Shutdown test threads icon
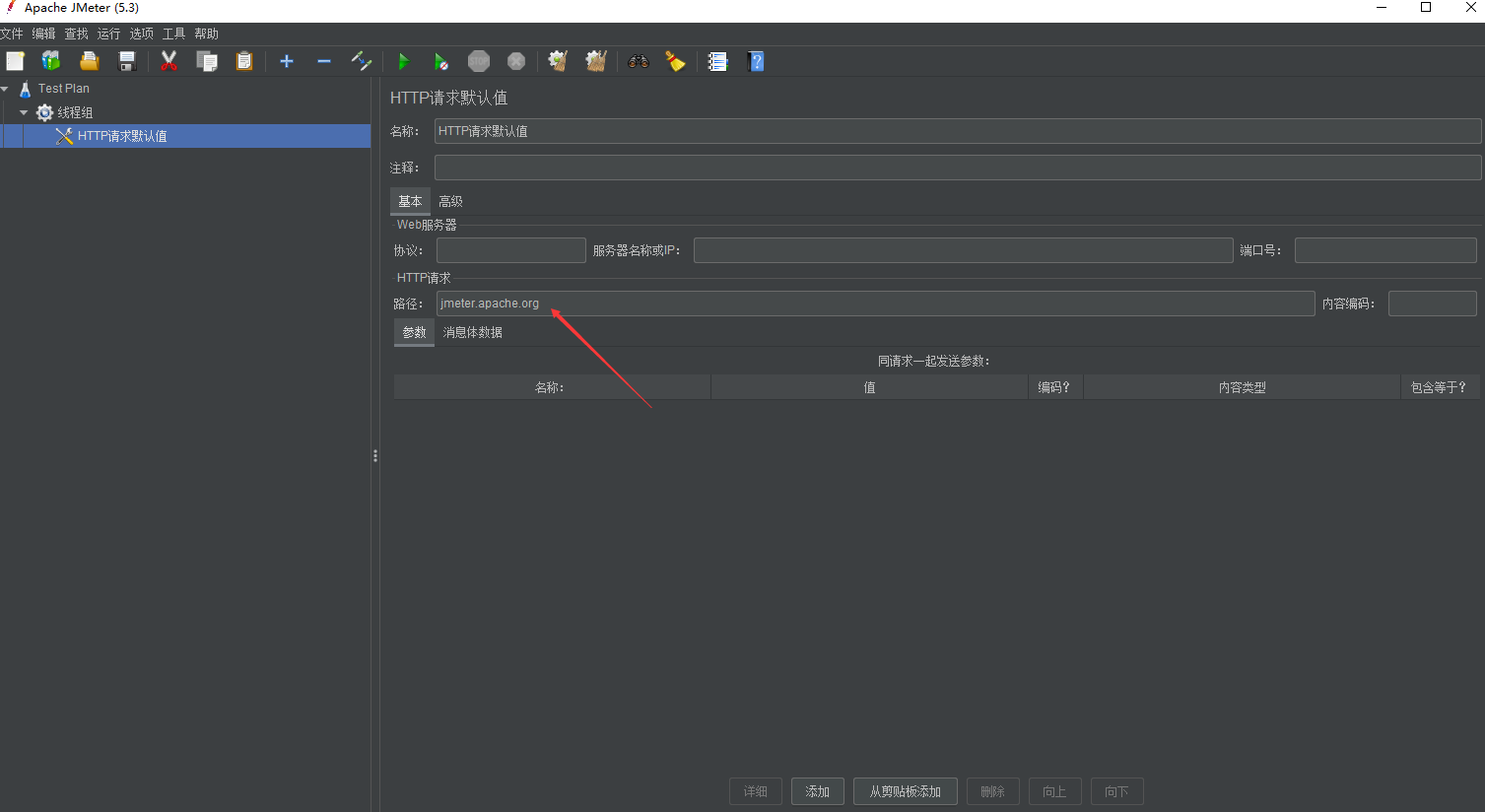Screen dimensions: 1485x812 [516, 61]
